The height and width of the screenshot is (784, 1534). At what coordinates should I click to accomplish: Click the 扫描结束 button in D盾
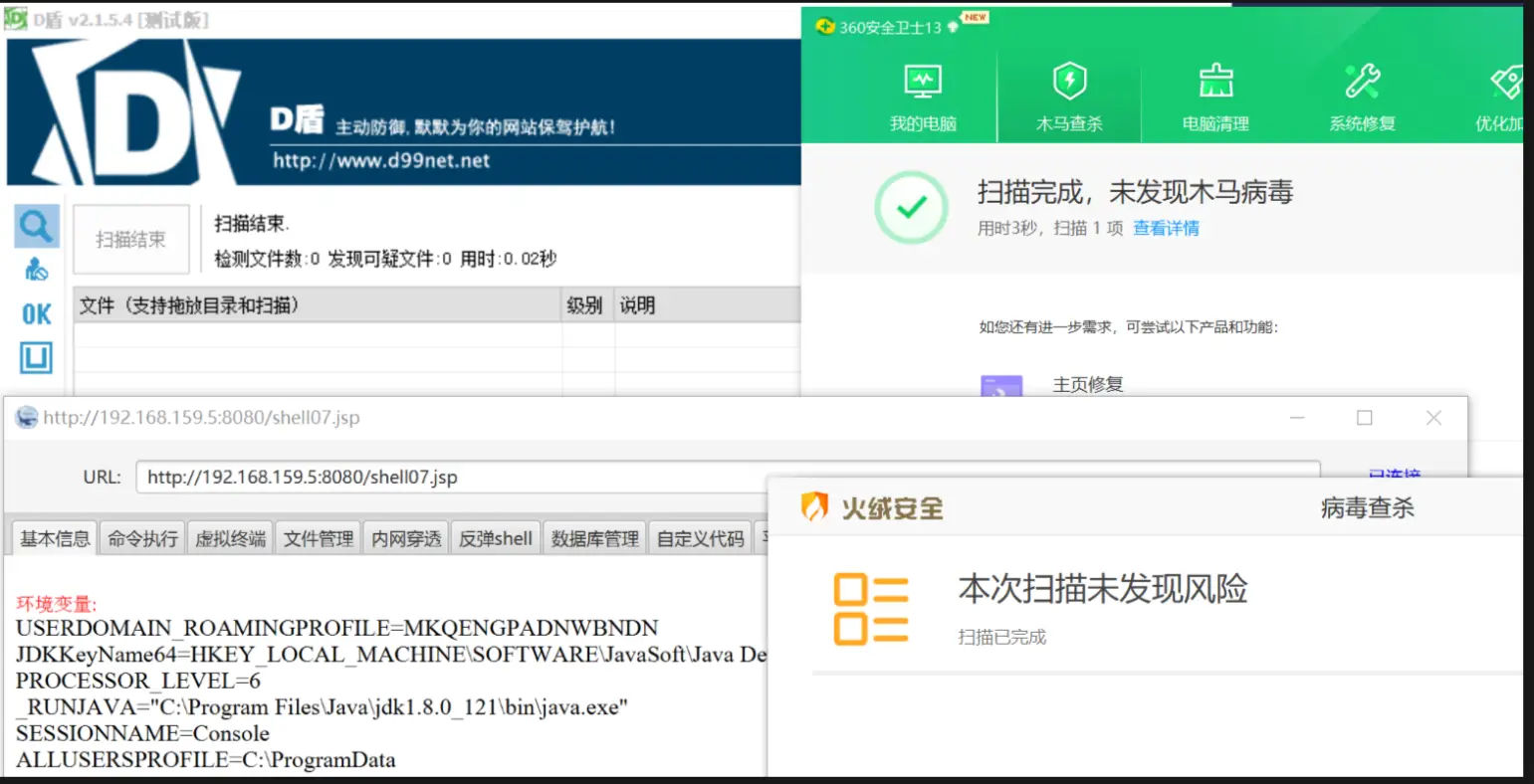(130, 240)
